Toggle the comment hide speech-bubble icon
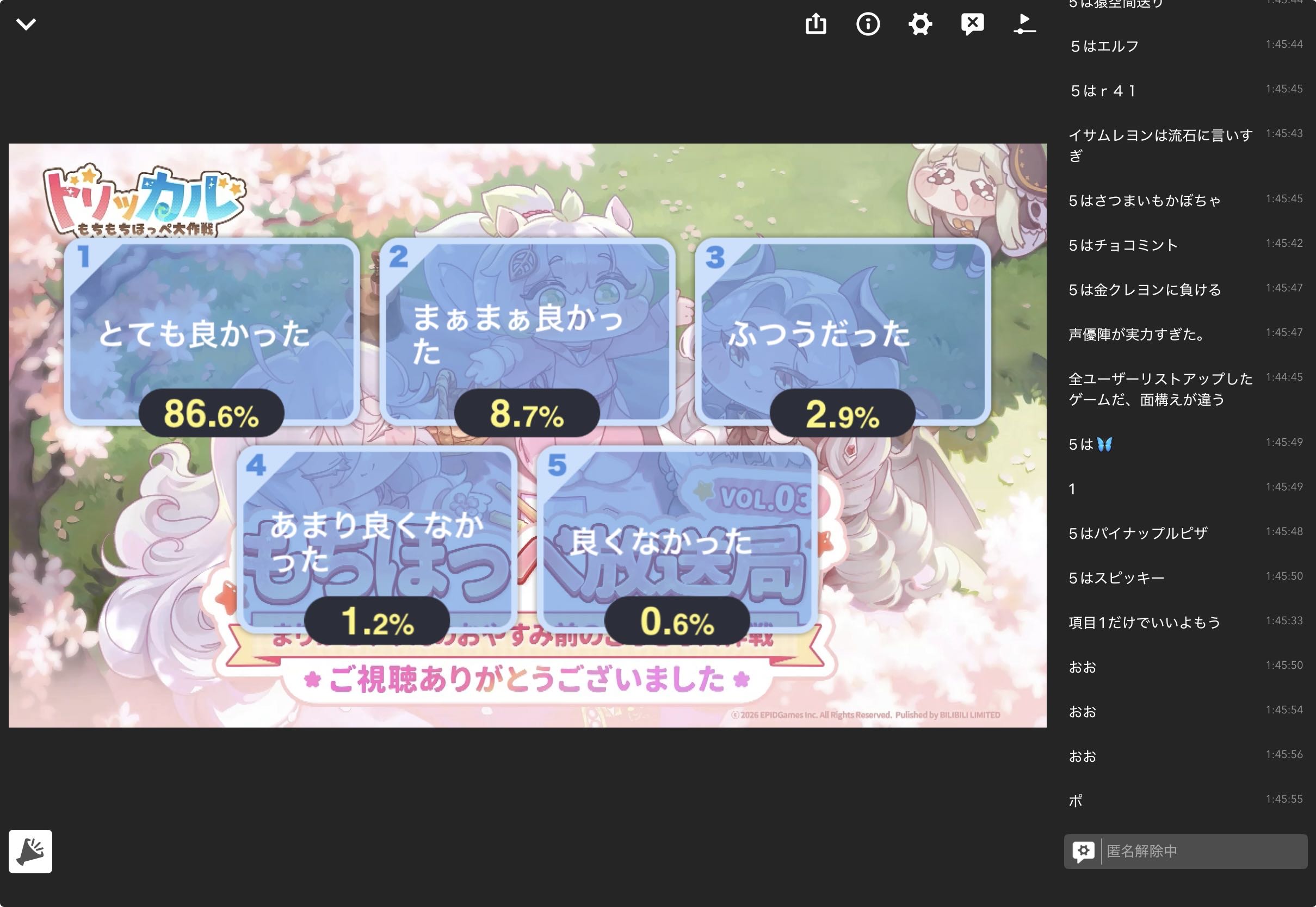Viewport: 1316px width, 907px height. pos(972,24)
